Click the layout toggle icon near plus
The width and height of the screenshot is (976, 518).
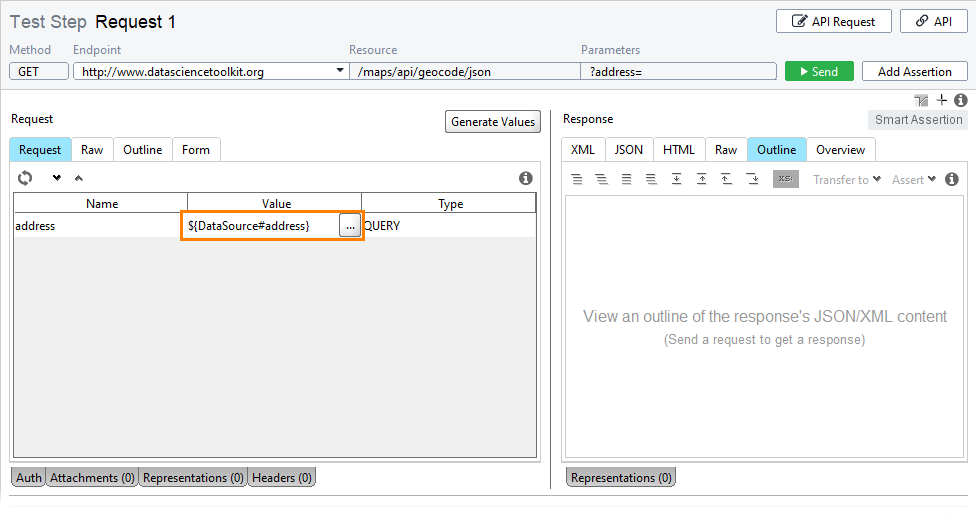point(921,100)
